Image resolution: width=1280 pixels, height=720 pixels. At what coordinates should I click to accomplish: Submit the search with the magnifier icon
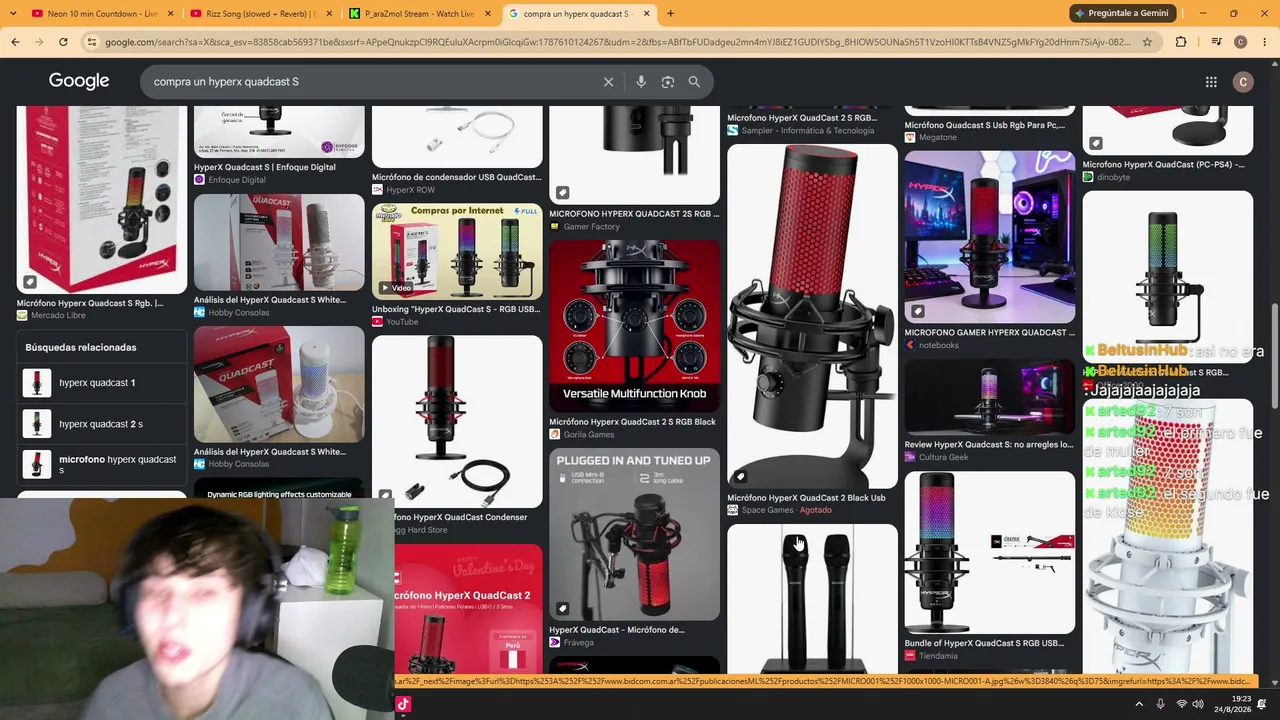tap(694, 82)
